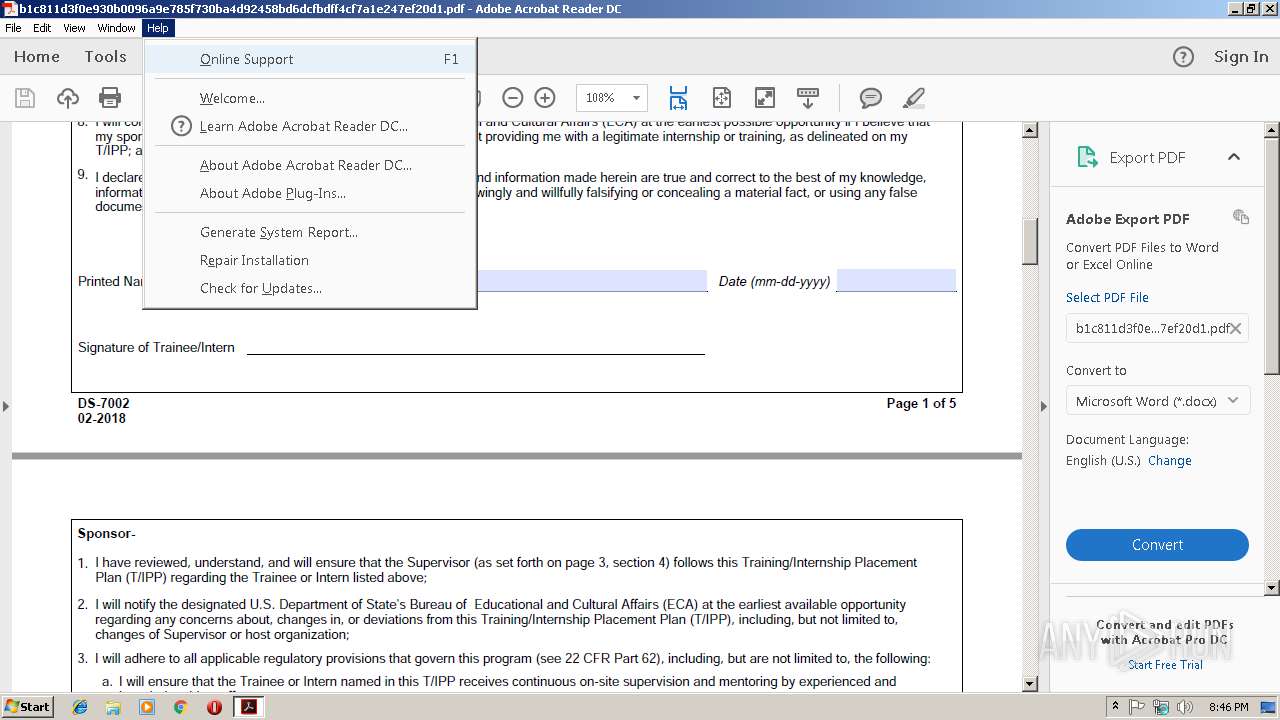Image resolution: width=1280 pixels, height=720 pixels.
Task: Click the right panel scrollbar down arrow
Action: (x=1272, y=589)
